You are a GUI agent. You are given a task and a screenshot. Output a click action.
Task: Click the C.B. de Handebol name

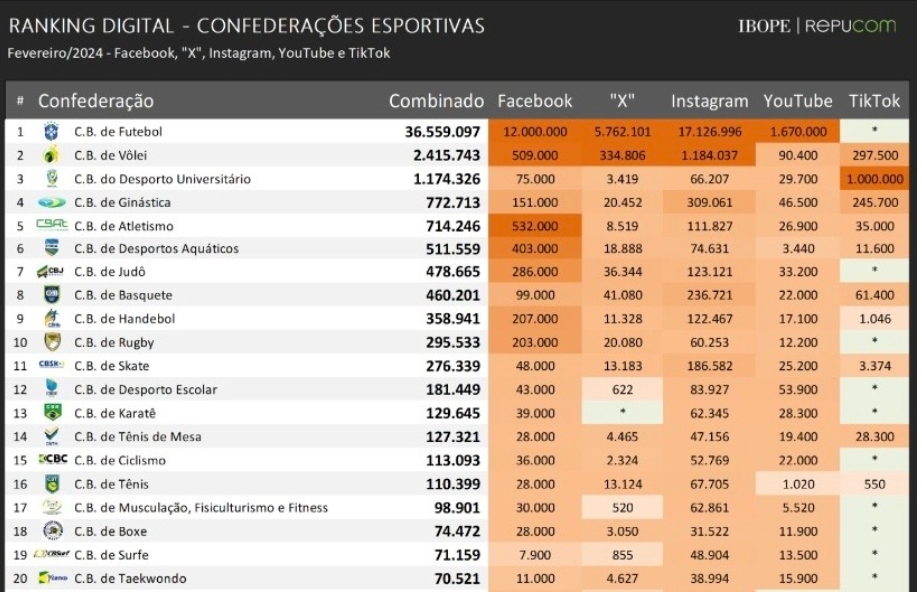tap(123, 319)
